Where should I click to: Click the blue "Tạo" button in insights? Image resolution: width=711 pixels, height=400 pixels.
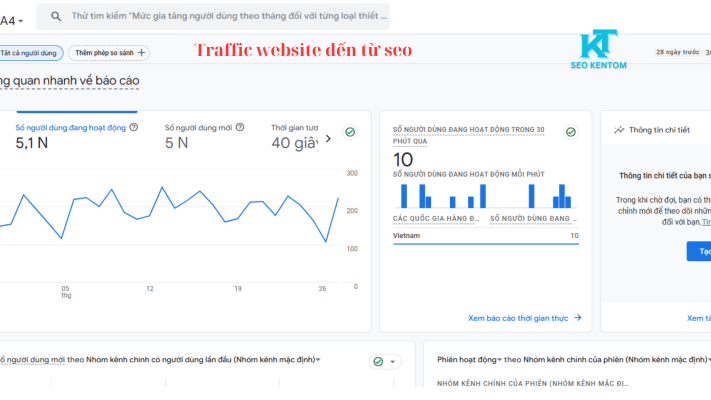pos(699,251)
